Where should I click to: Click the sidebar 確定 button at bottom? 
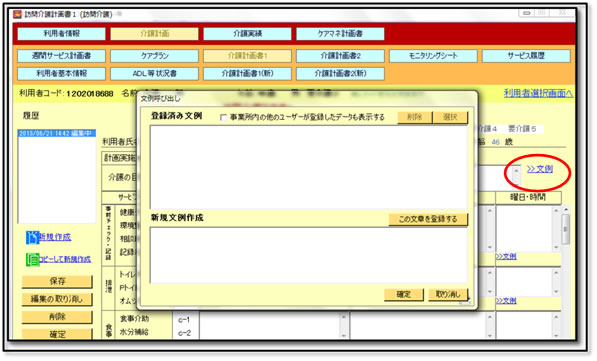point(57,334)
